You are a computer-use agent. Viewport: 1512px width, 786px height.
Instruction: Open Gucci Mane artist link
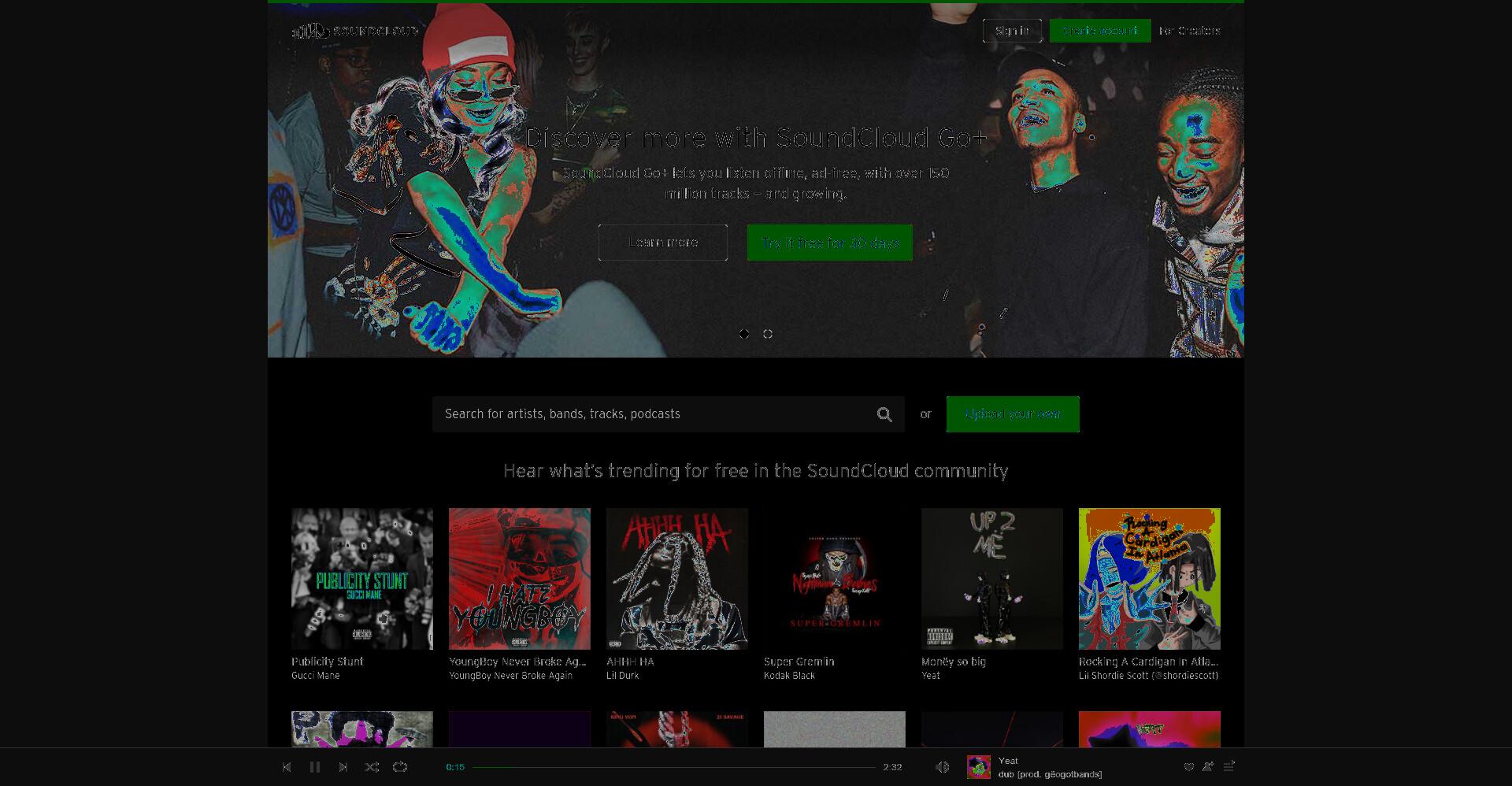[x=316, y=676]
